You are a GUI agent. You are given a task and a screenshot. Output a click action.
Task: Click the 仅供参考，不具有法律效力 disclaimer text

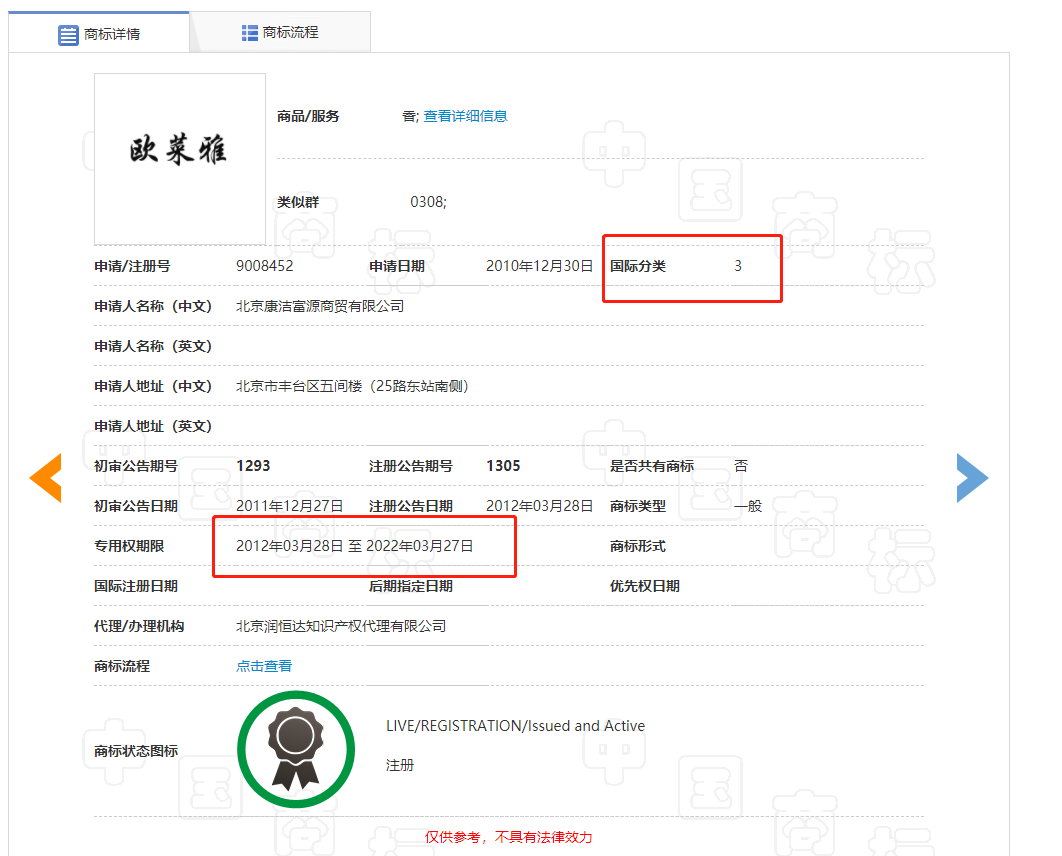509,837
